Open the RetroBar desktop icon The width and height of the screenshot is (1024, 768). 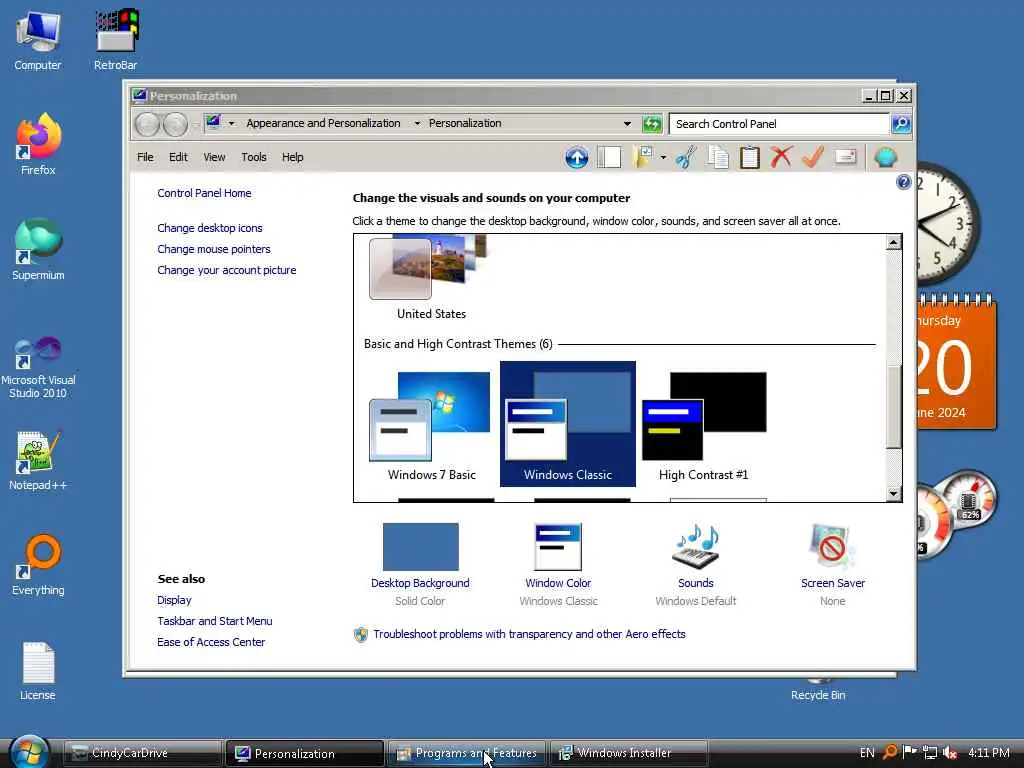116,40
